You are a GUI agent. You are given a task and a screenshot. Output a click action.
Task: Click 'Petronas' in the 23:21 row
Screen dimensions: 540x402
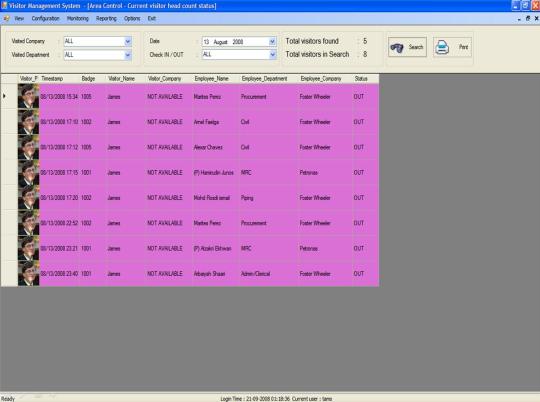pos(309,249)
